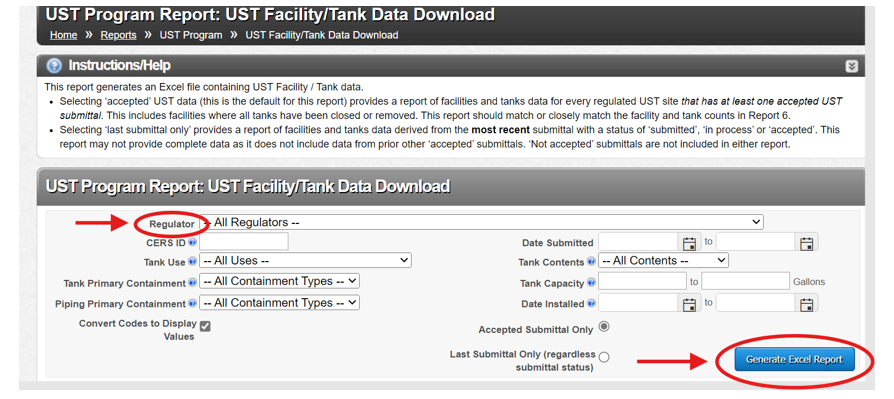This screenshot has height=399, width=894.
Task: Click the Instructions/Help panel title
Action: point(120,66)
